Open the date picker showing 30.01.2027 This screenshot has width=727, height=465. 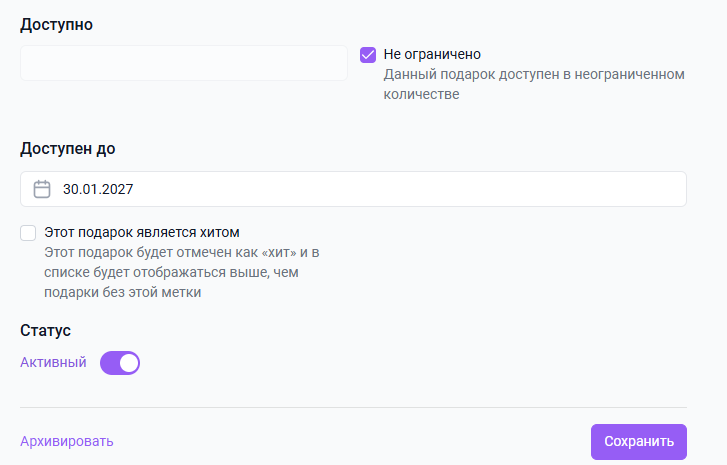coord(353,189)
